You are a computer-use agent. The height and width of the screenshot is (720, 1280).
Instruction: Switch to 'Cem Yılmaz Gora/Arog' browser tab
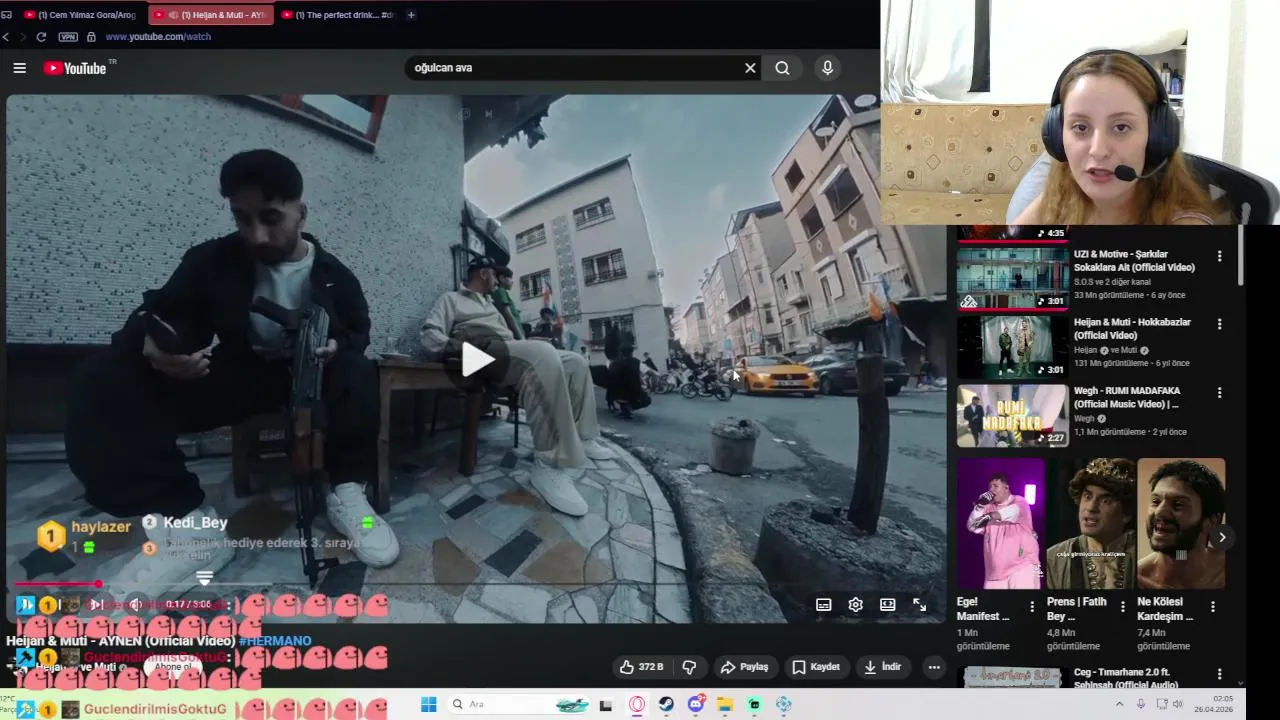point(80,15)
